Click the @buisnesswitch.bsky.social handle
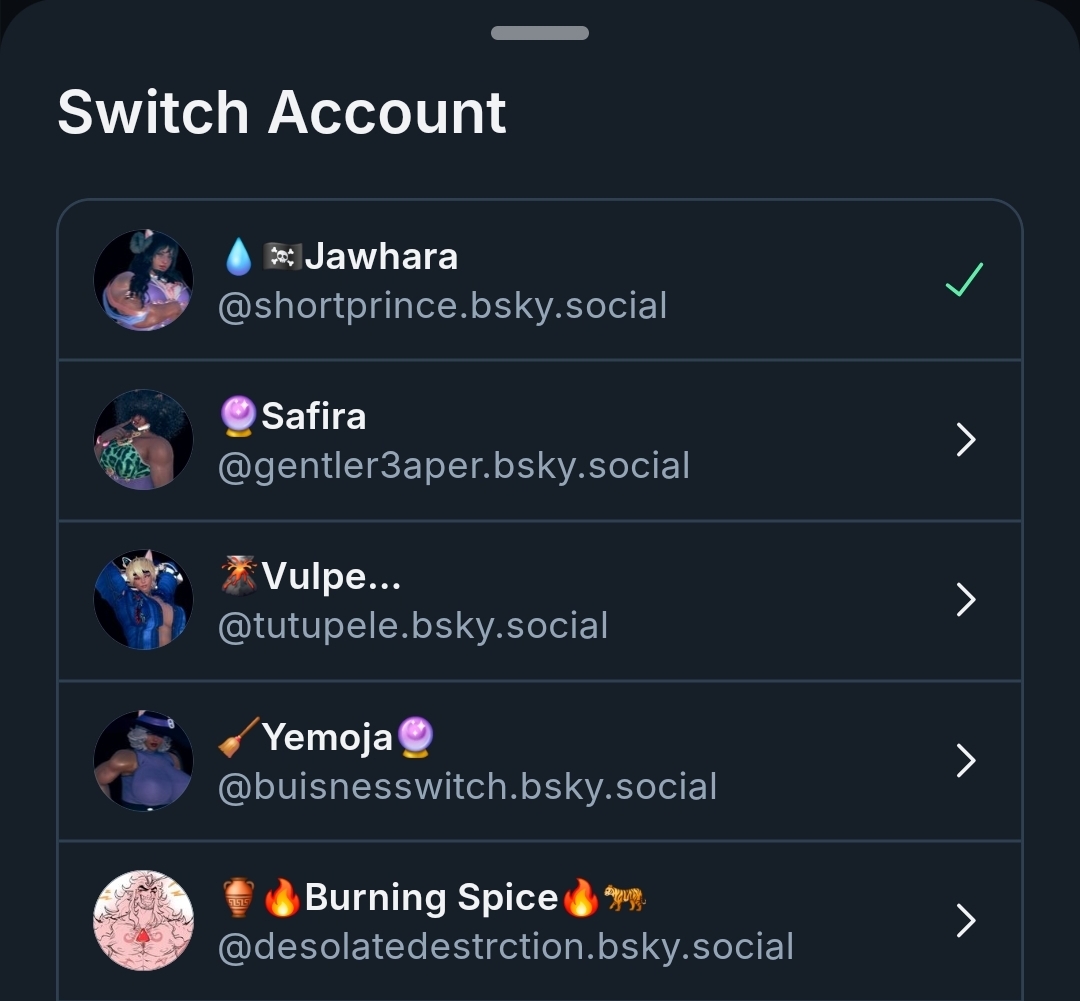 (x=467, y=786)
